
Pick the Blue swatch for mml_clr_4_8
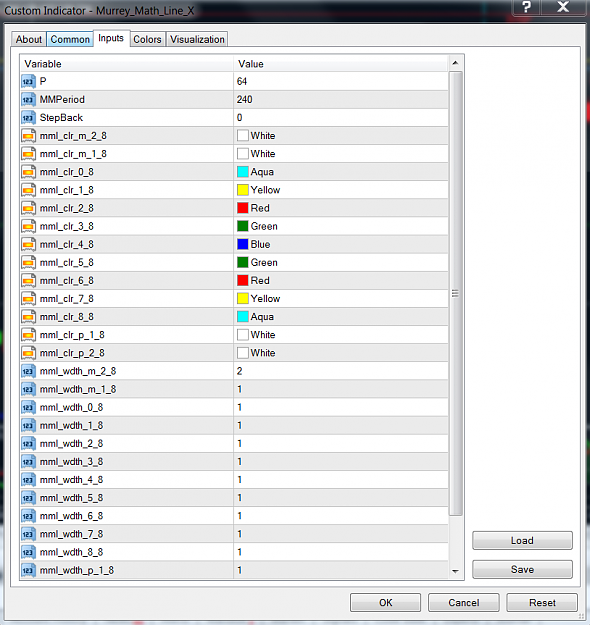(243, 244)
